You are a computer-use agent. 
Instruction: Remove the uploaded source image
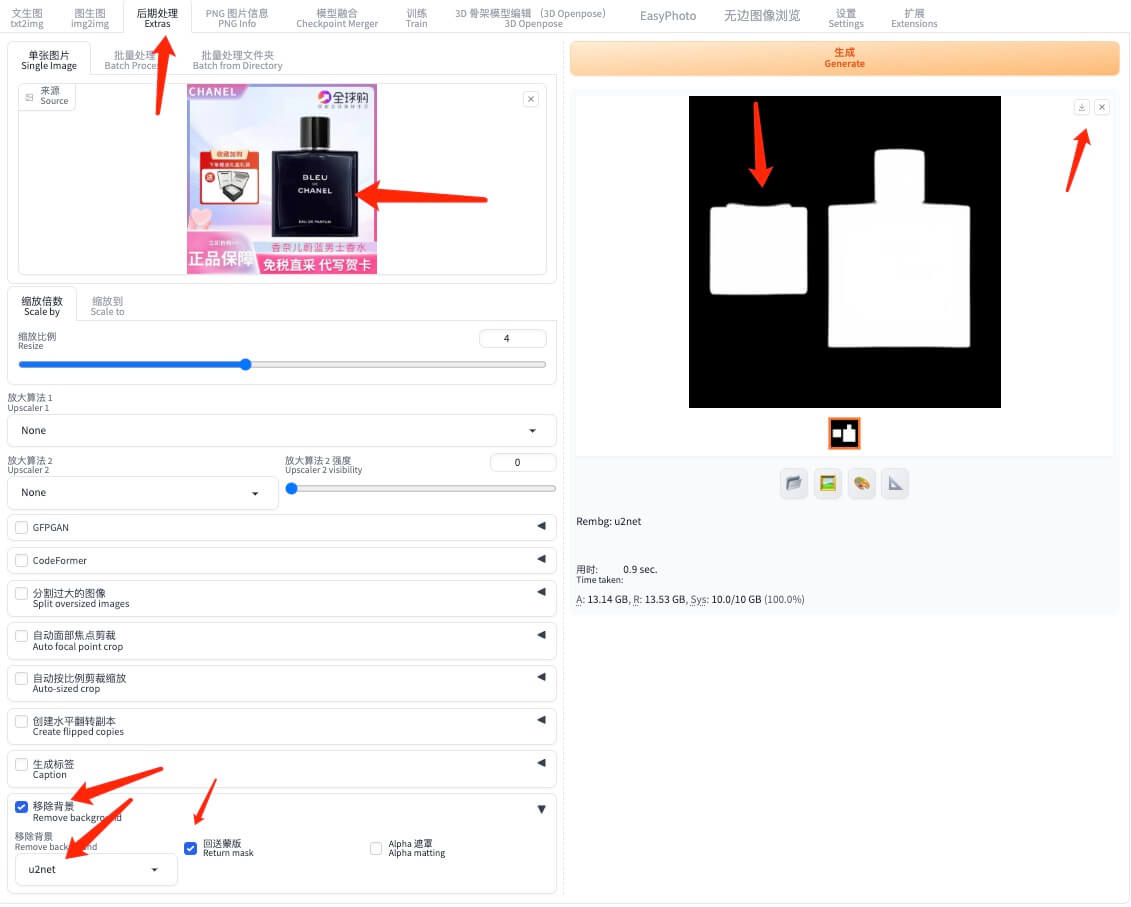click(531, 100)
